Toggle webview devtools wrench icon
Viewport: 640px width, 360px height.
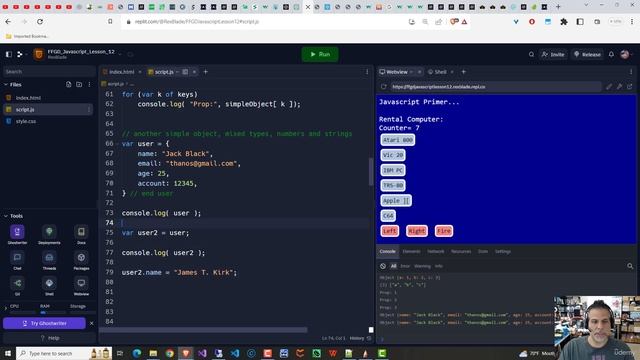[619, 87]
